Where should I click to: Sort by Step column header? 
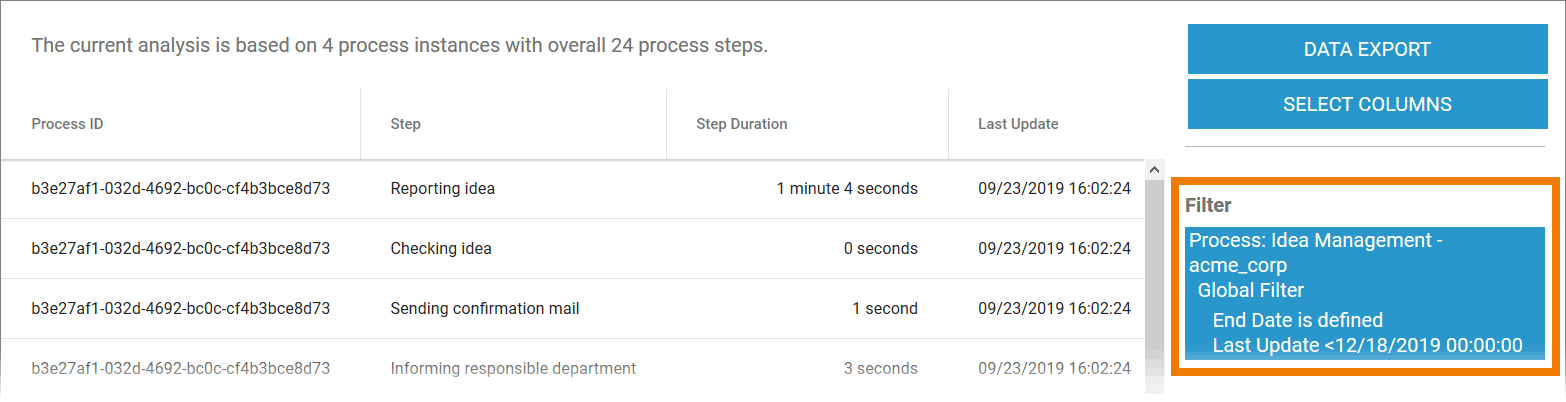click(x=405, y=124)
